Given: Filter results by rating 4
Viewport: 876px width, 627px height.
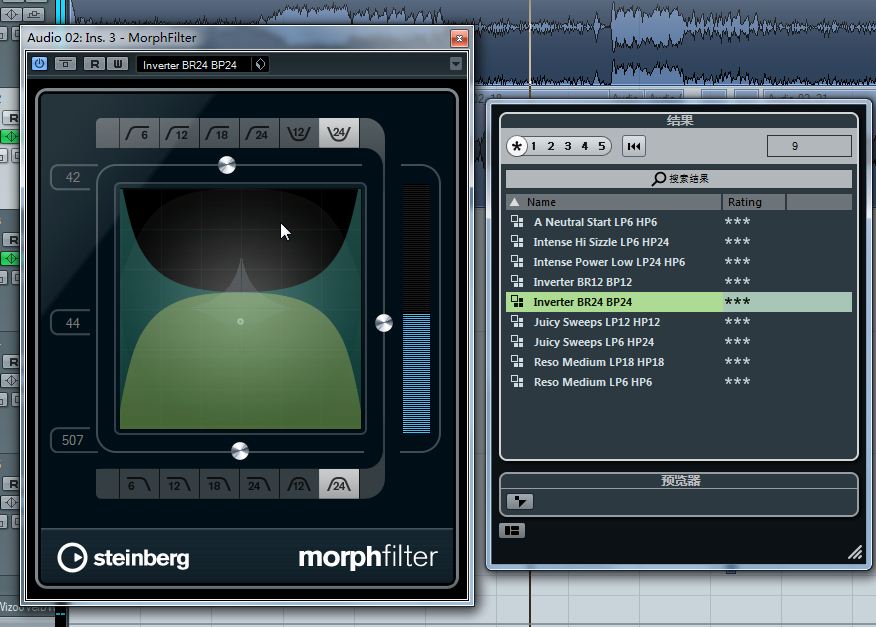Looking at the screenshot, I should click(x=585, y=146).
